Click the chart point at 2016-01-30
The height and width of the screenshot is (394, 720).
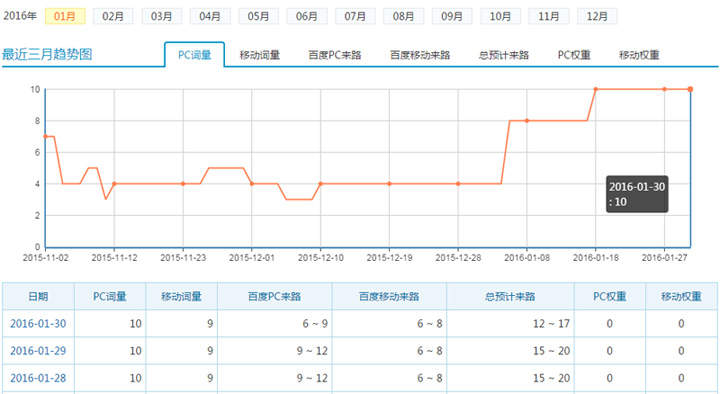(690, 89)
